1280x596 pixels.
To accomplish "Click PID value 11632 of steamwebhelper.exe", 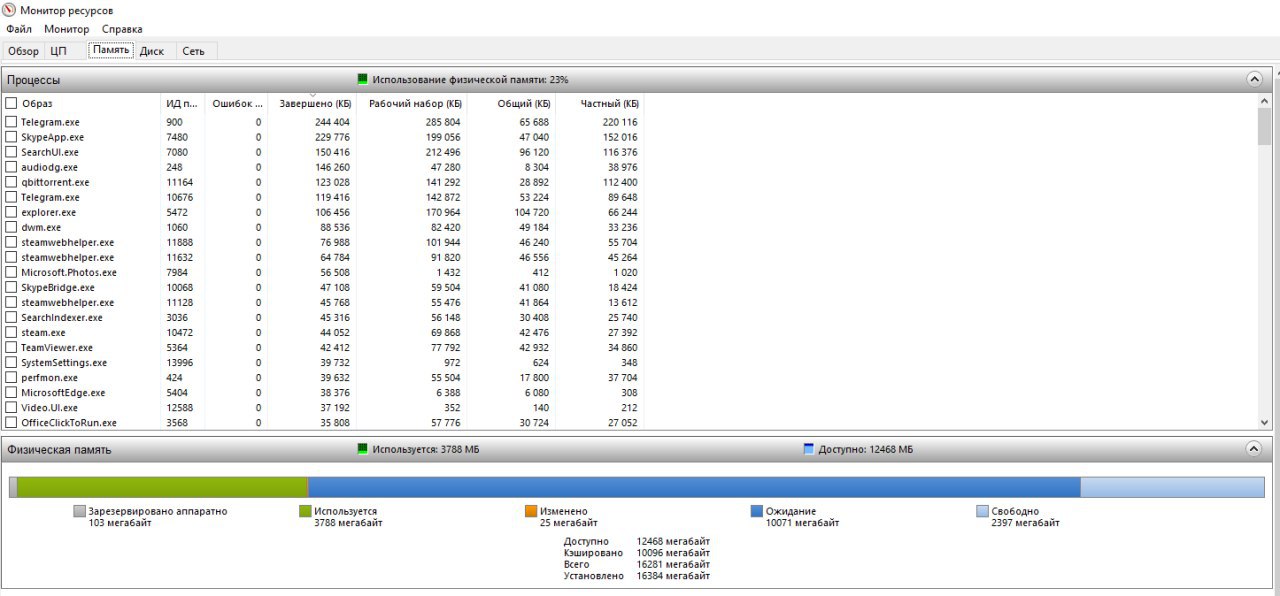I will pos(180,257).
